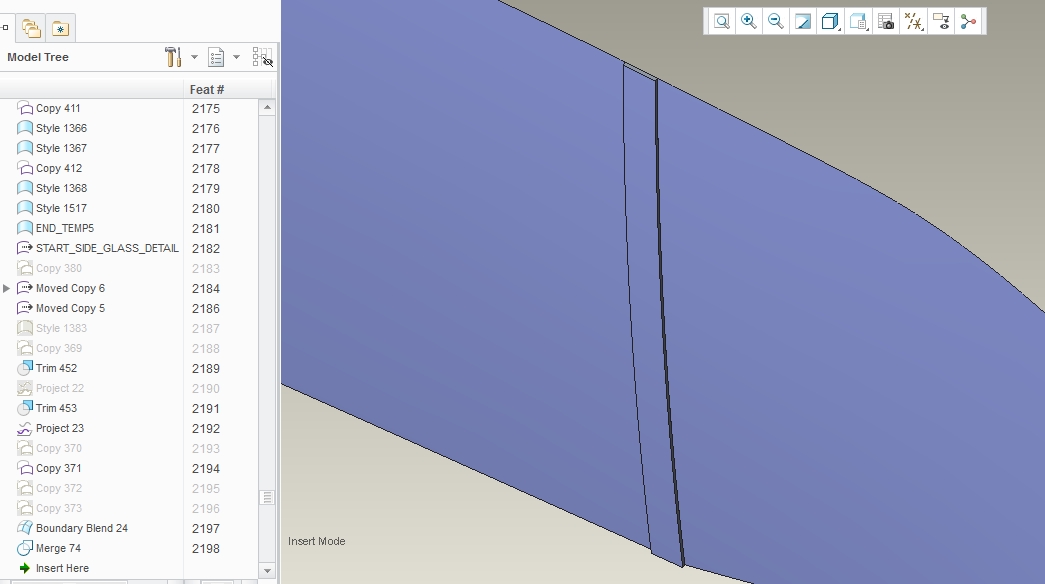
Task: Open the Datum Display Filters icon
Action: point(913,21)
